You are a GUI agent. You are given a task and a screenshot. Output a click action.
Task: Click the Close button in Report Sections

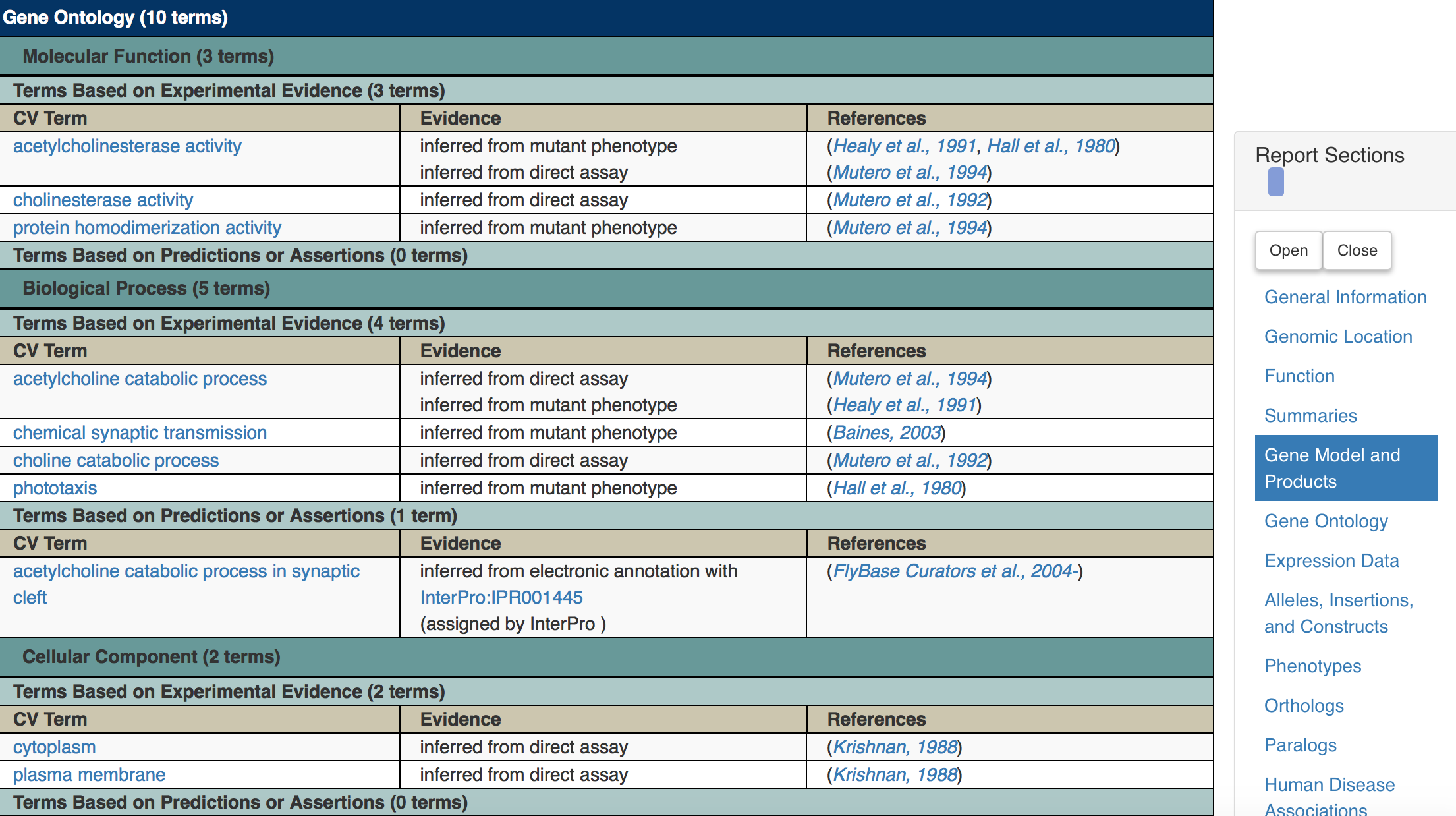click(1357, 250)
